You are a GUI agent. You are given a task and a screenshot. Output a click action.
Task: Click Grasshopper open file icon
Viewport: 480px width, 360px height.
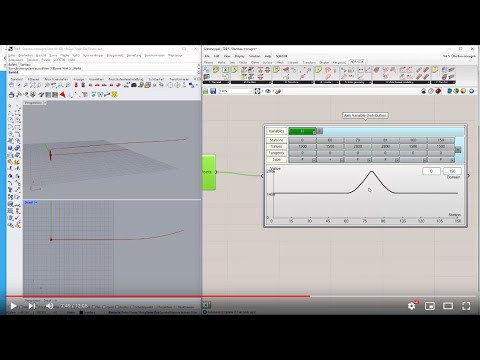pyautogui.click(x=206, y=91)
